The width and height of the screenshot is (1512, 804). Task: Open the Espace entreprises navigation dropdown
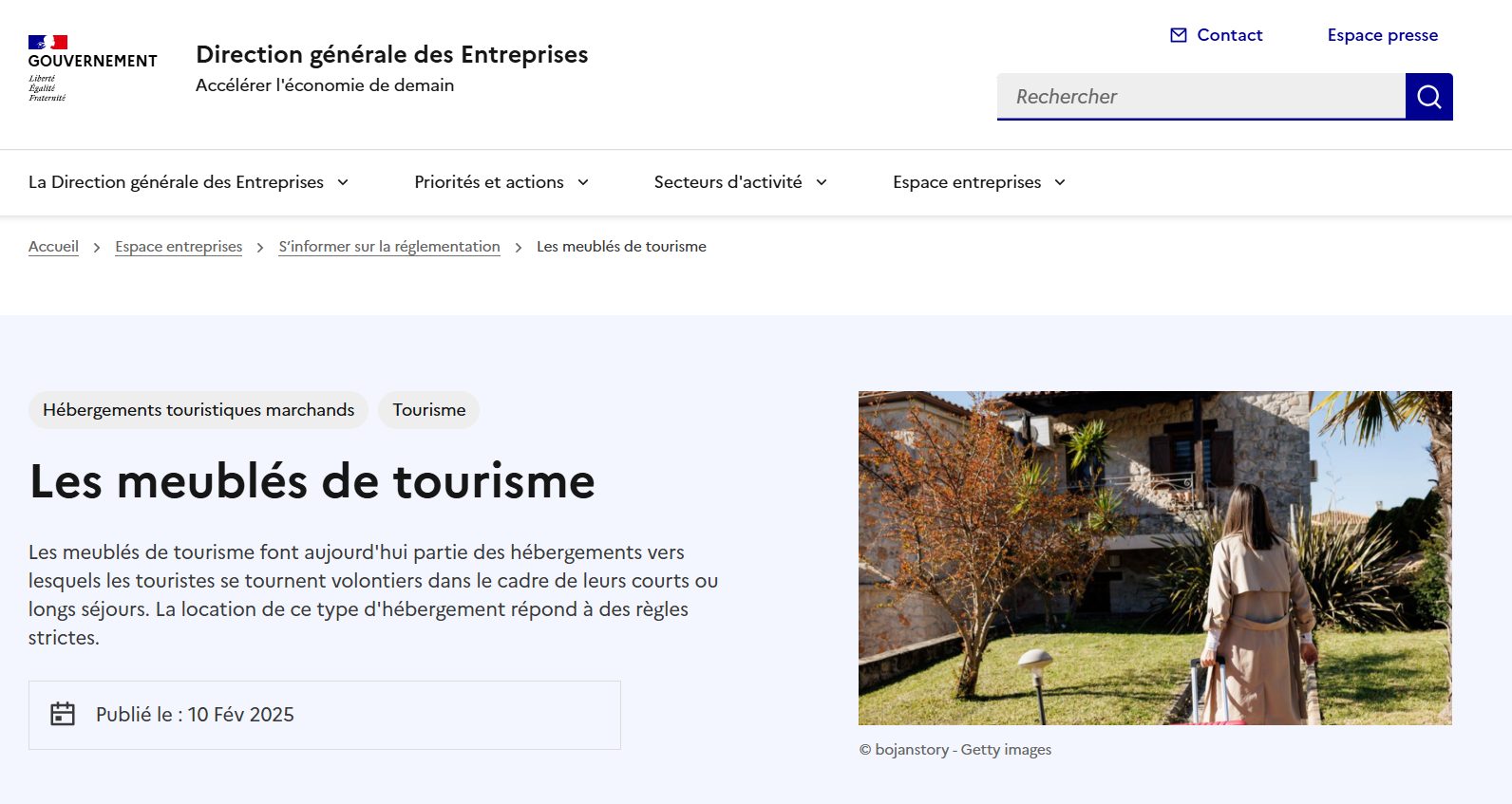pos(978,182)
